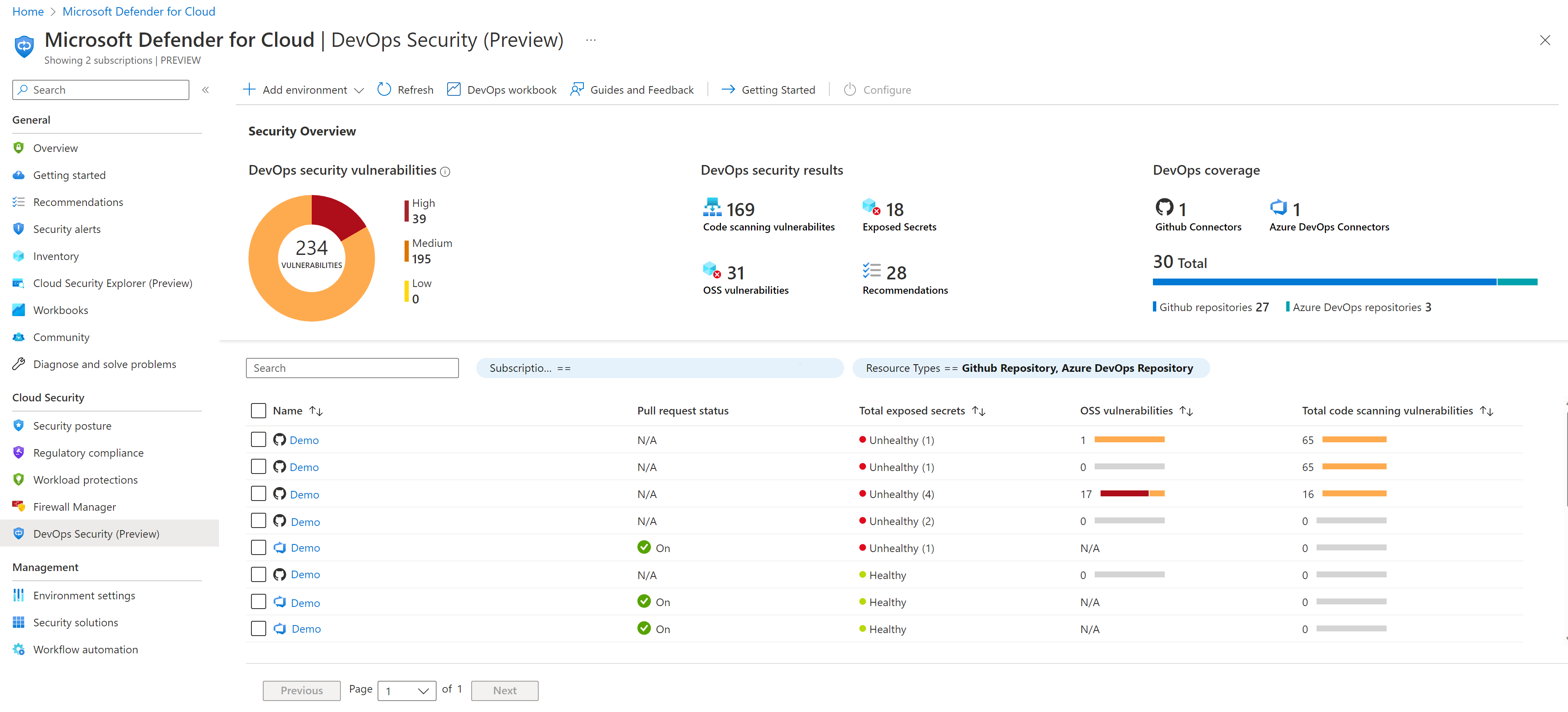Sort by Total code scanning vulnerabilities arrows
This screenshot has height=712, width=1568.
click(x=1487, y=411)
